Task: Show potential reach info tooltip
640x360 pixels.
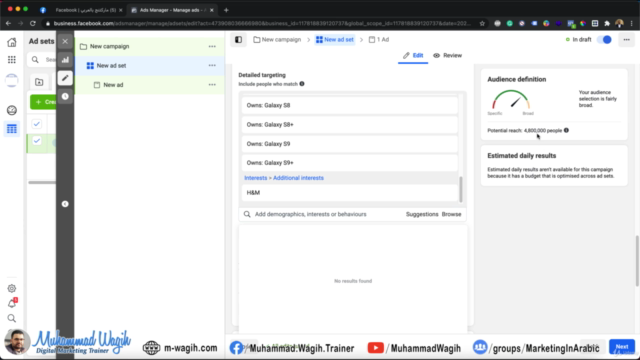Action: [x=566, y=130]
